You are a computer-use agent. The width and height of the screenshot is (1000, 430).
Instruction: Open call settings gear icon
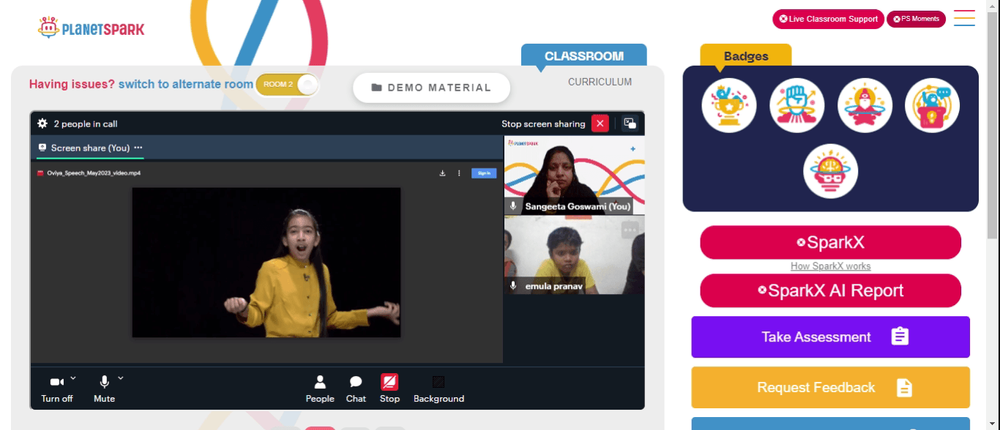coord(42,123)
